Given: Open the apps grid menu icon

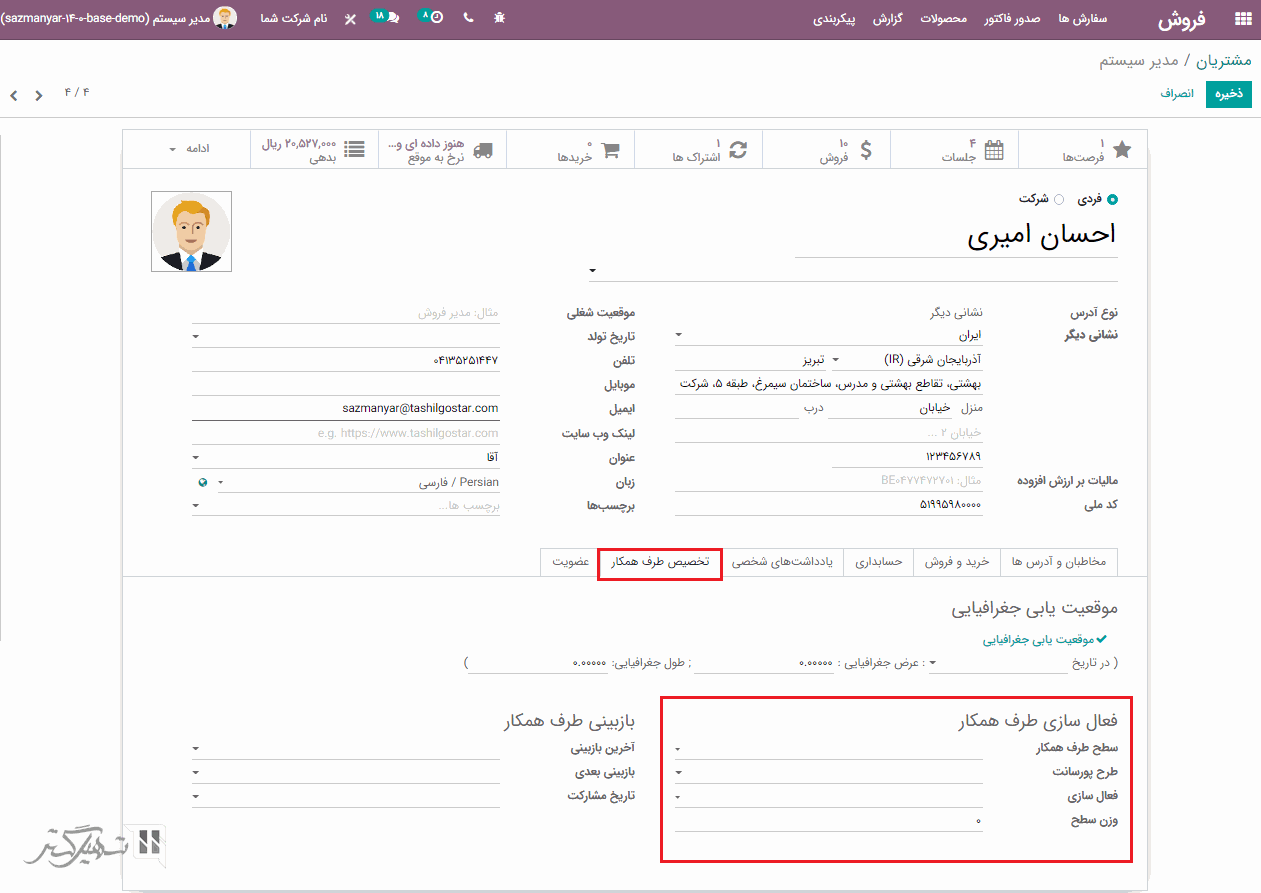Looking at the screenshot, I should [1243, 19].
